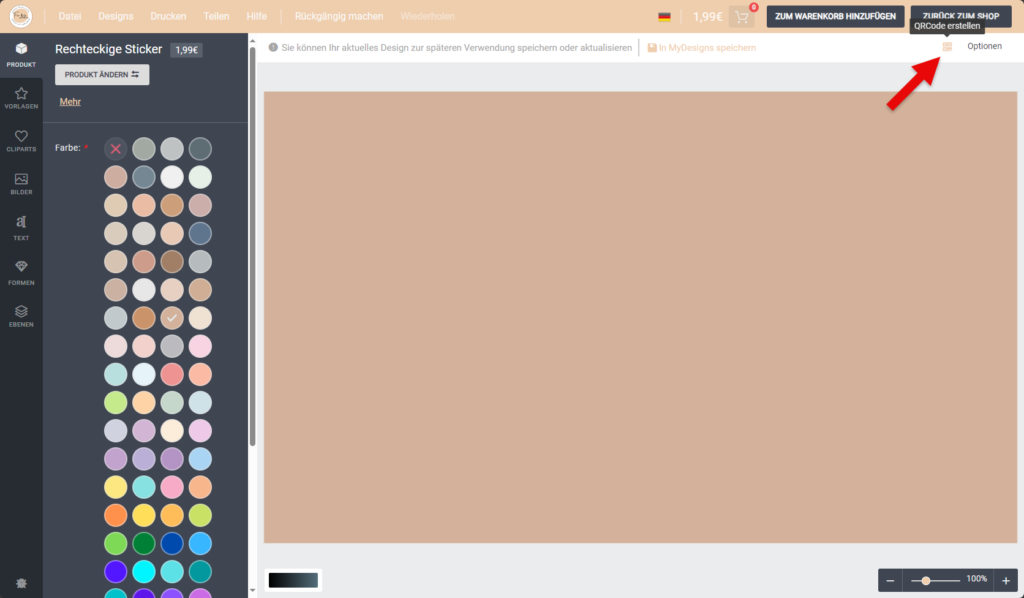Click the zoom in plus button
This screenshot has height=598, width=1024.
[x=1005, y=580]
